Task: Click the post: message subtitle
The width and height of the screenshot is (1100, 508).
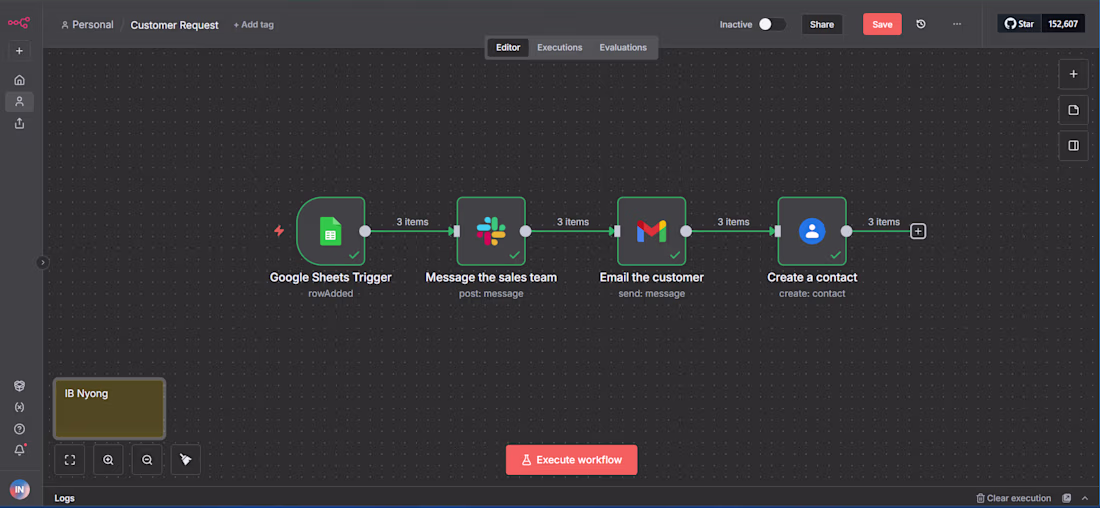Action: point(491,293)
